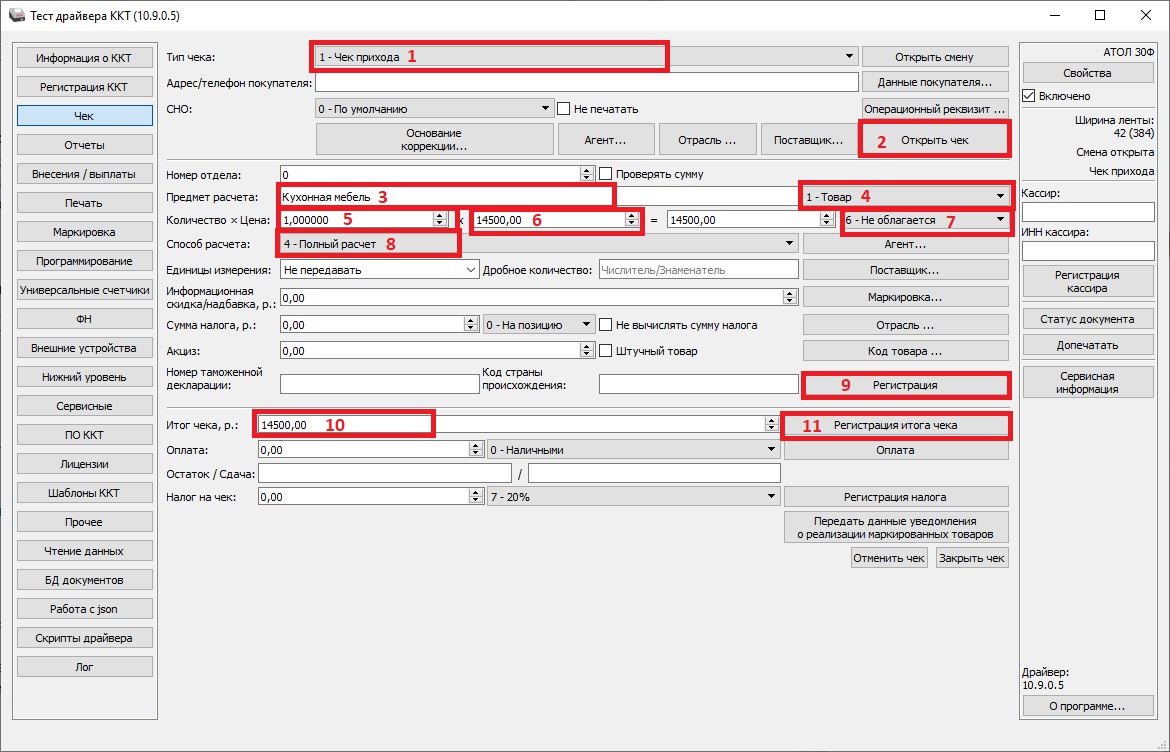The width and height of the screenshot is (1170, 752).
Task: Click the 'Кассир' input field
Action: coord(1086,212)
